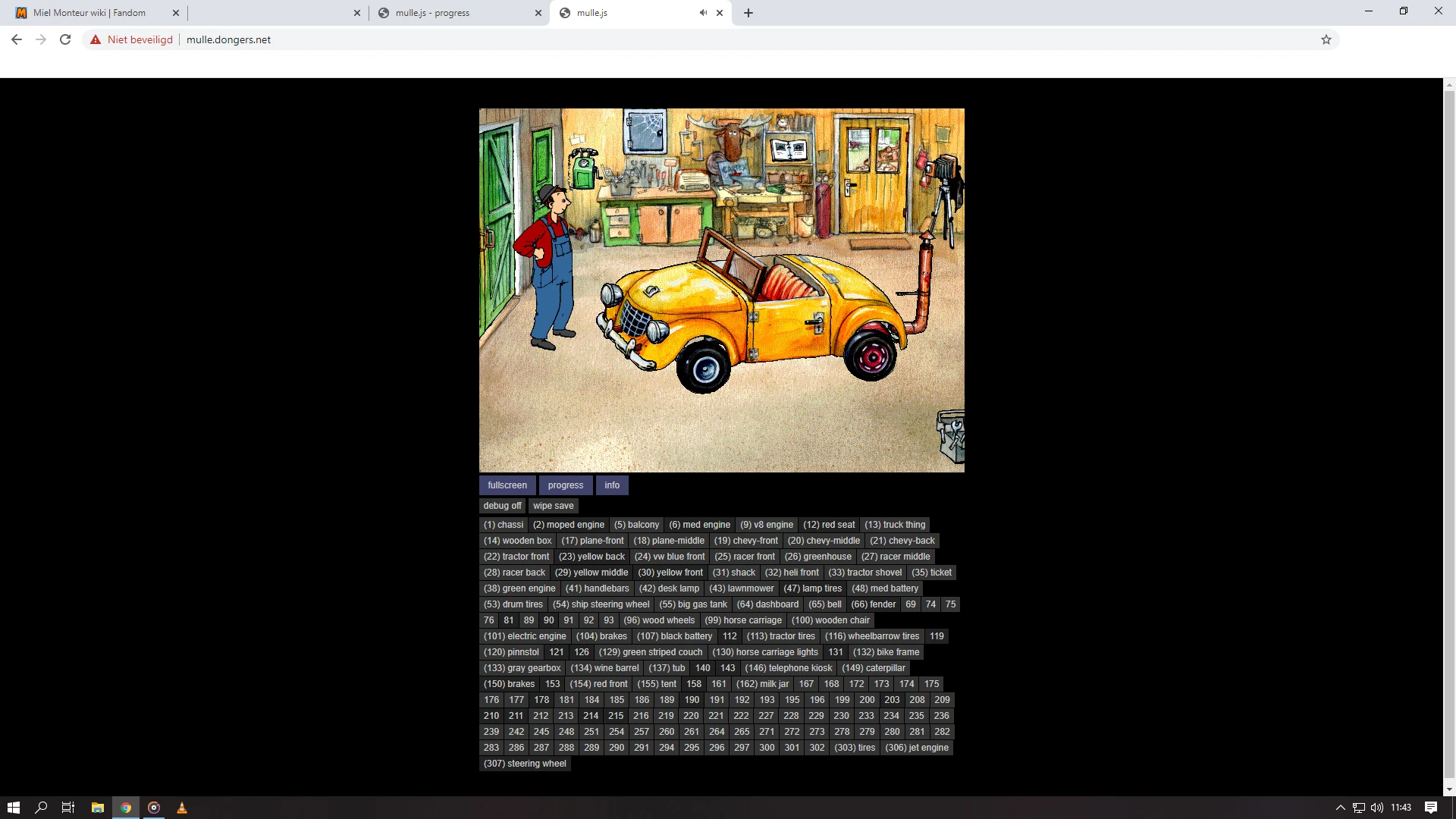Open Task View from the taskbar

pyautogui.click(x=67, y=807)
